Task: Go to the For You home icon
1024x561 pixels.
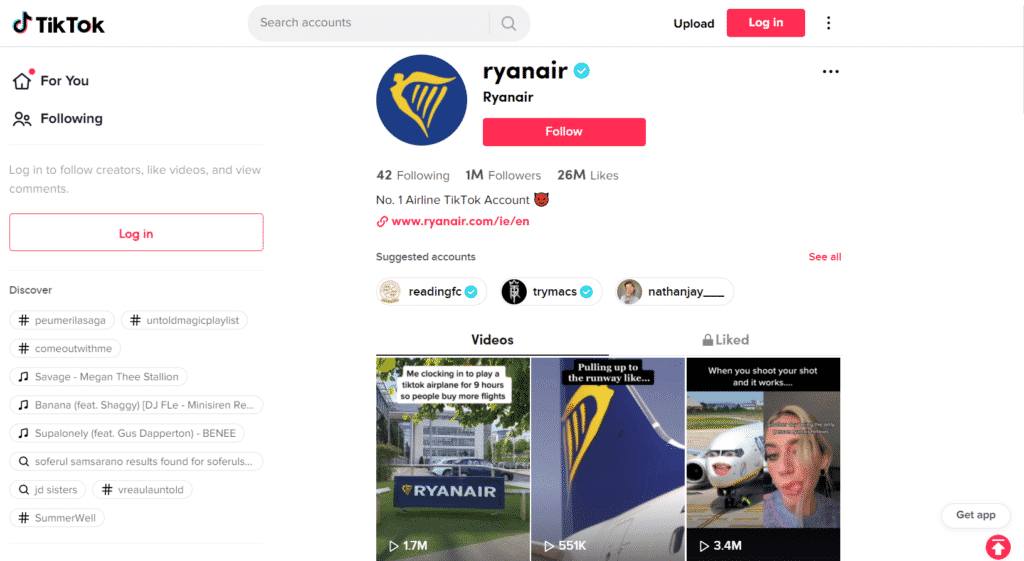Action: point(22,80)
